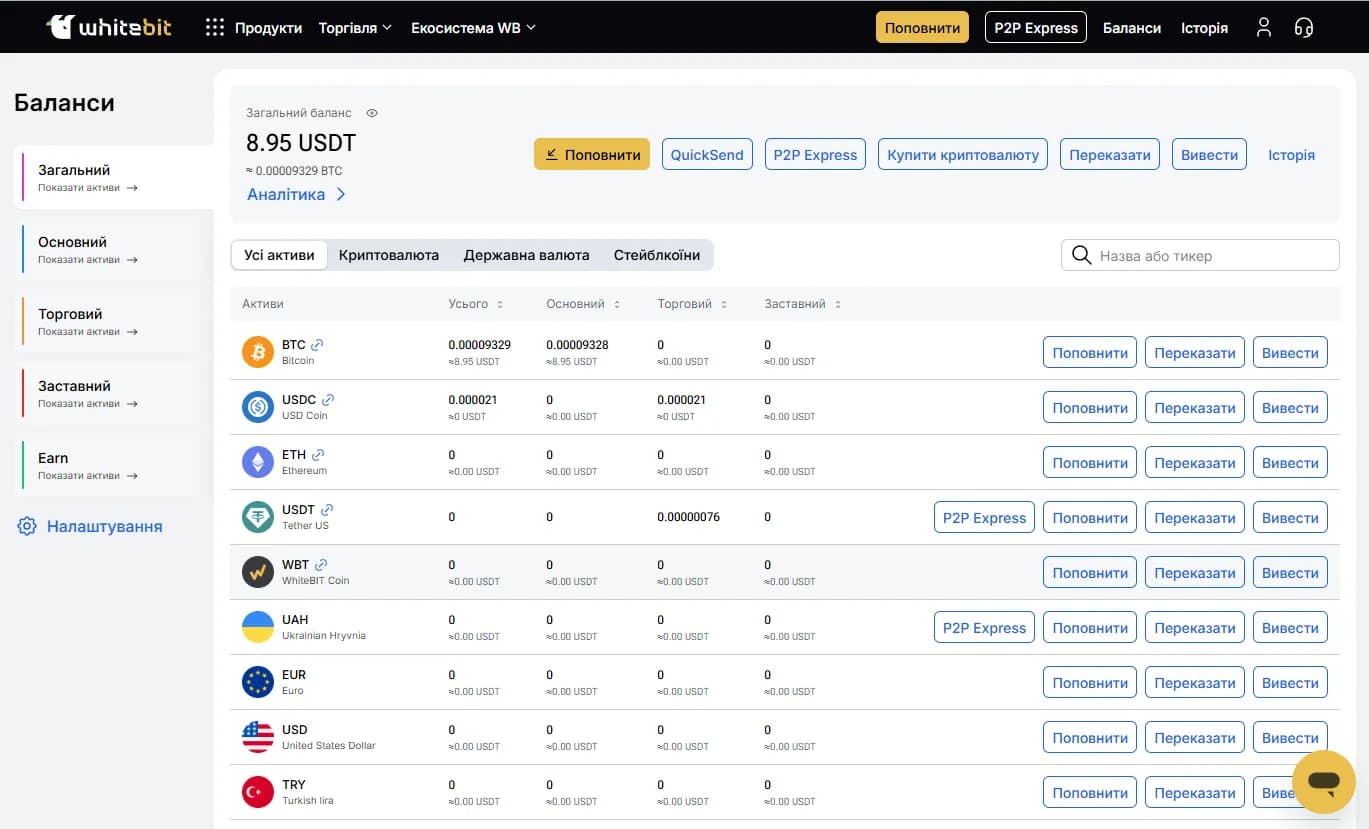The height and width of the screenshot is (829, 1369).
Task: Click the WhiteBIT Coin WBT icon
Action: [x=258, y=572]
